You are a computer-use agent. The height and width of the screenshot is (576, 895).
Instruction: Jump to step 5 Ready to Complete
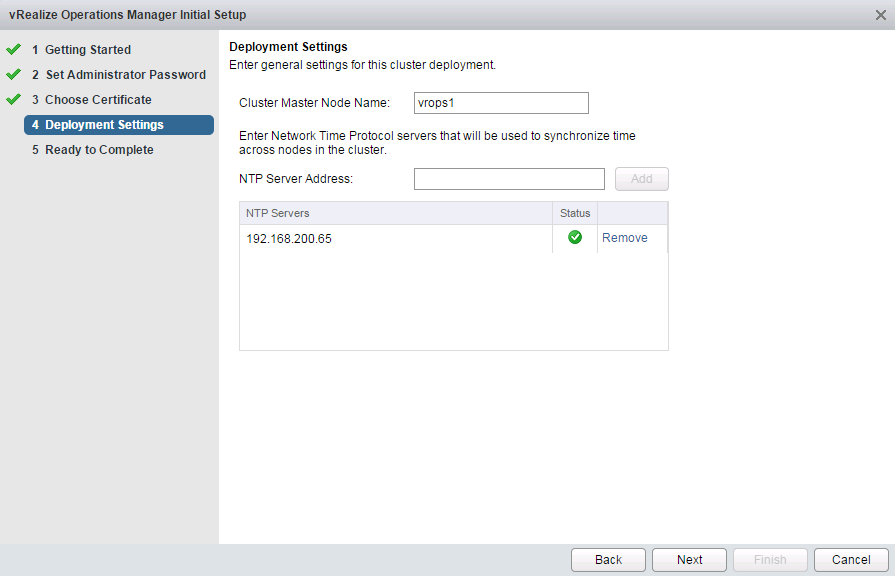[92, 150]
